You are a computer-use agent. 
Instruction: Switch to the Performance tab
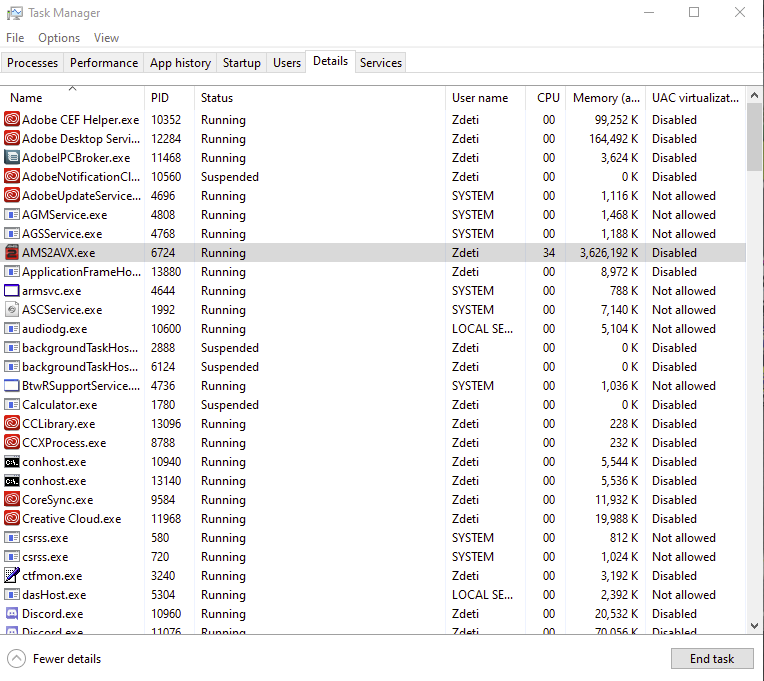click(104, 63)
